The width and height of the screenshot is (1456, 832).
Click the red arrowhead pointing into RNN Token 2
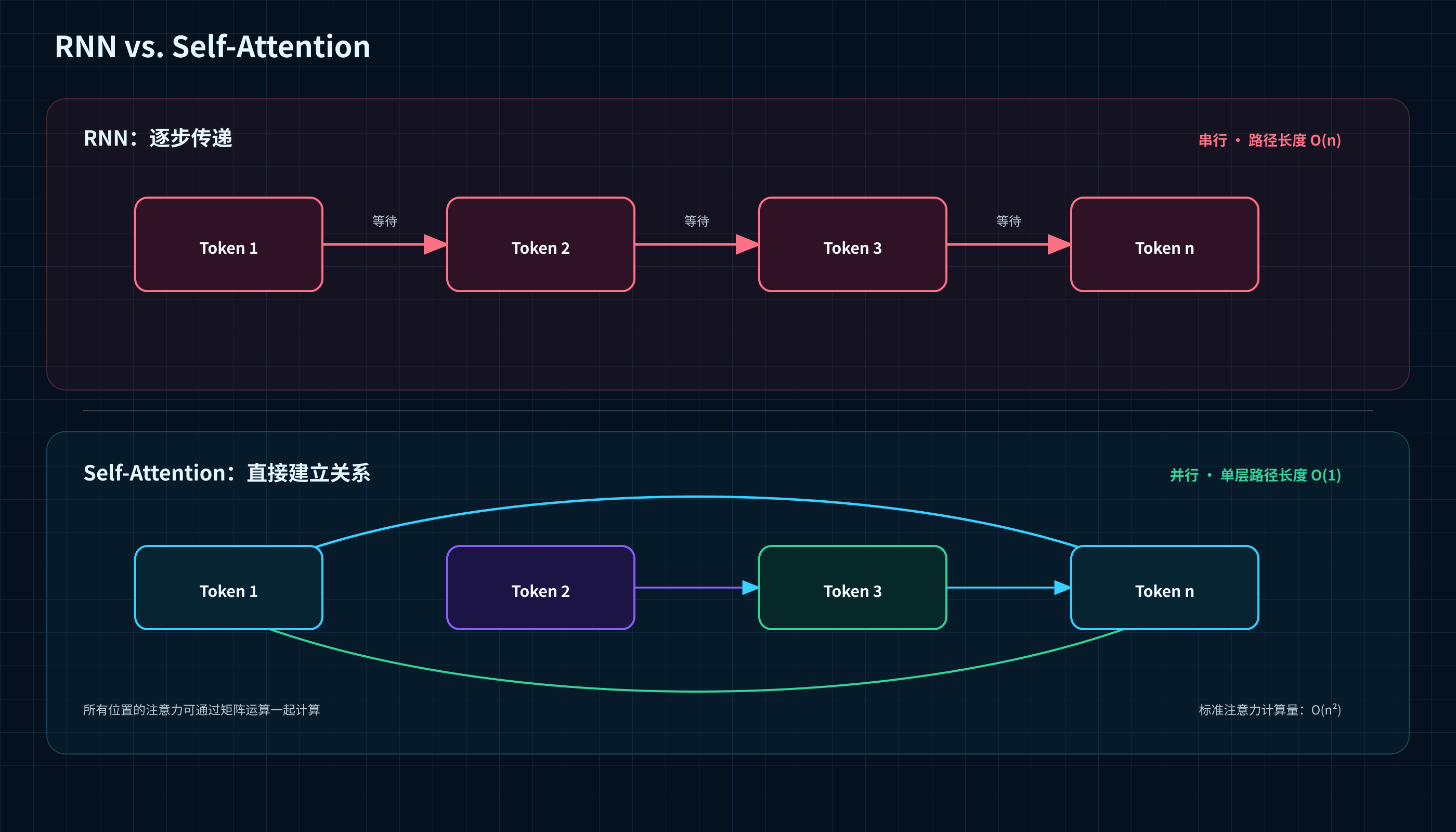435,244
